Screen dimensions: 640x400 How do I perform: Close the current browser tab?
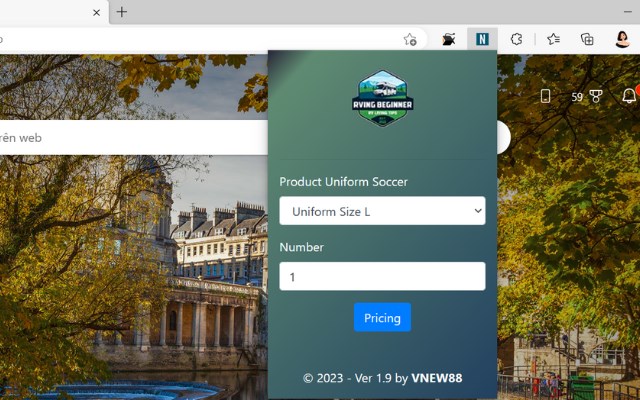point(96,13)
